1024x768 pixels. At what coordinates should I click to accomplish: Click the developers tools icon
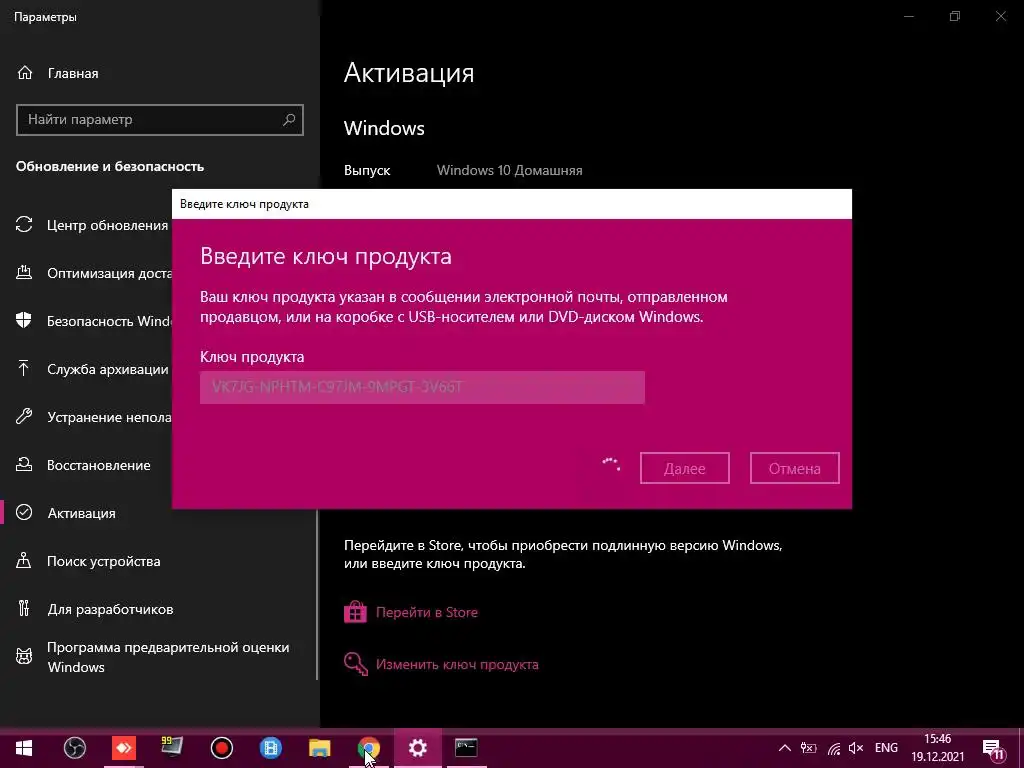(24, 609)
